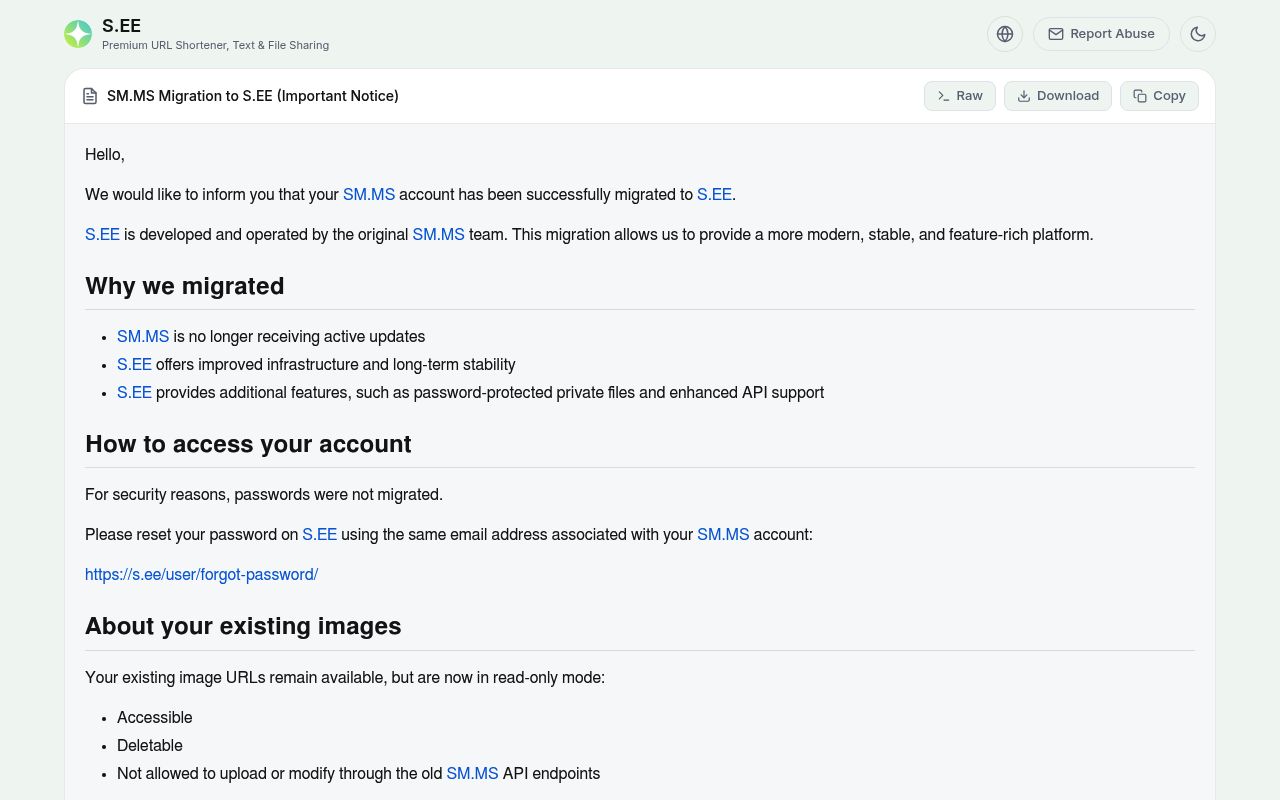Click the 'Your existing image URLs remain available' line
1280x800 pixels.
click(x=345, y=678)
